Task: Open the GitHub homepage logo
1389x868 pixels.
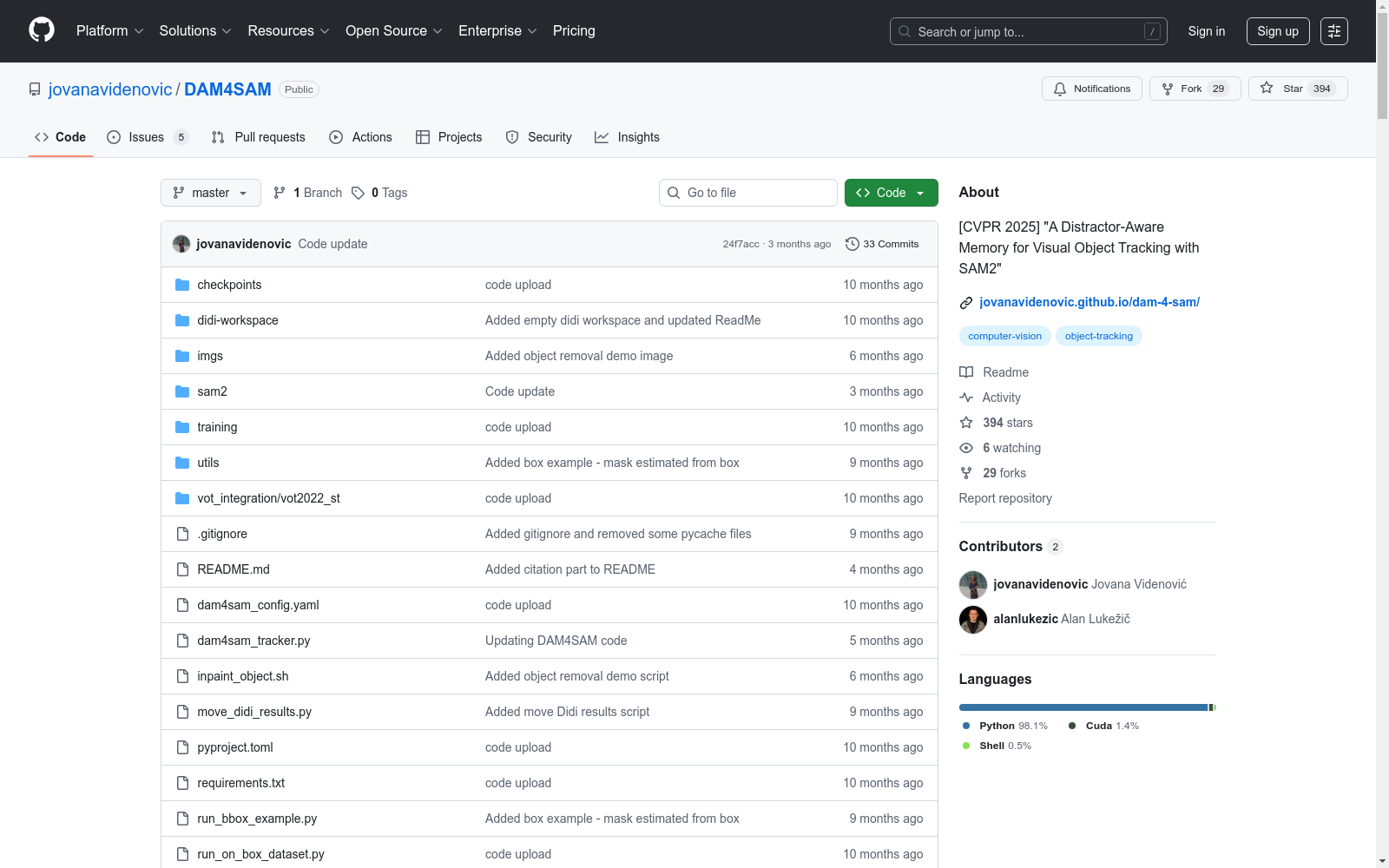Action: pyautogui.click(x=42, y=30)
